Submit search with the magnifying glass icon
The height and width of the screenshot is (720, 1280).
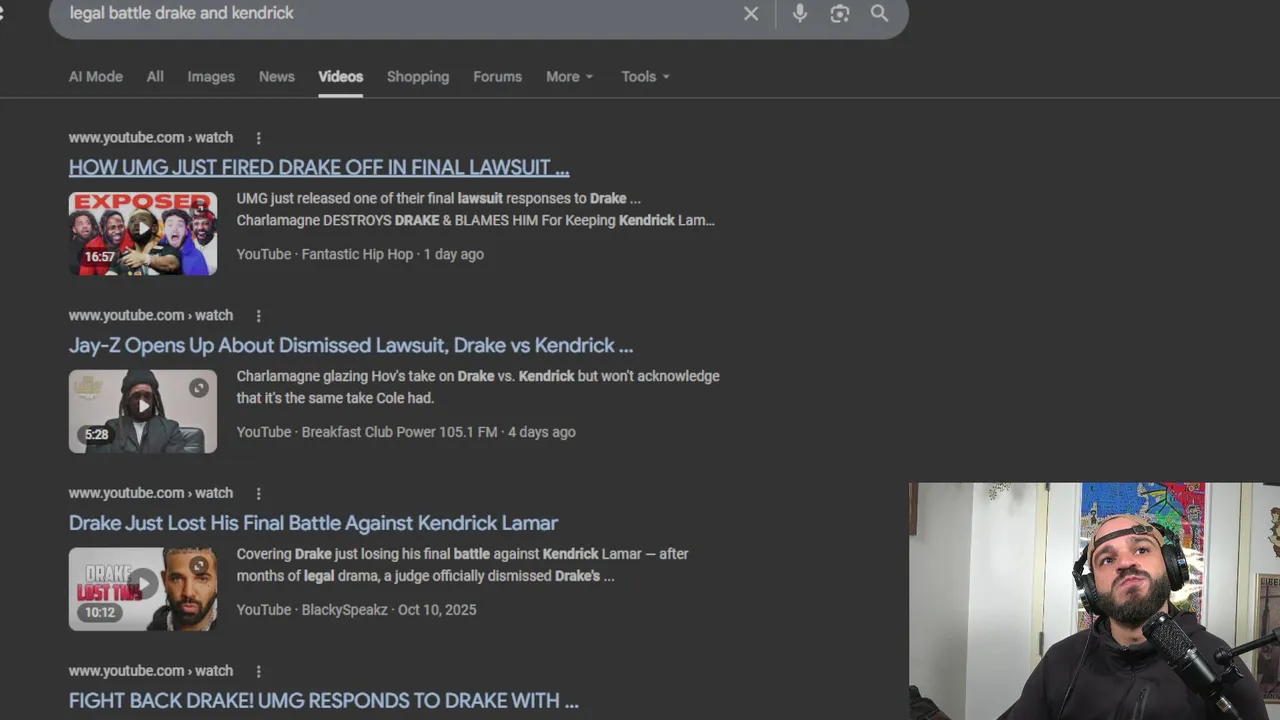pyautogui.click(x=879, y=13)
